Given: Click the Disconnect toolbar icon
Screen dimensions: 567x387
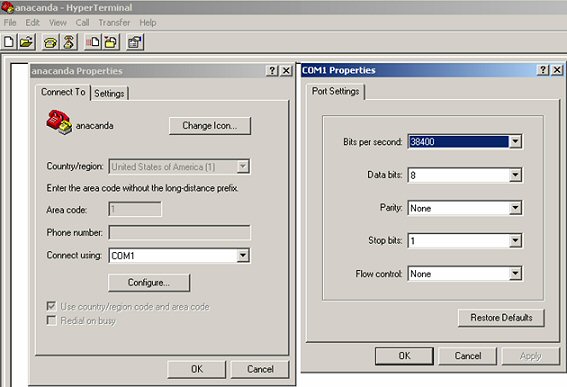Looking at the screenshot, I should [x=69, y=42].
